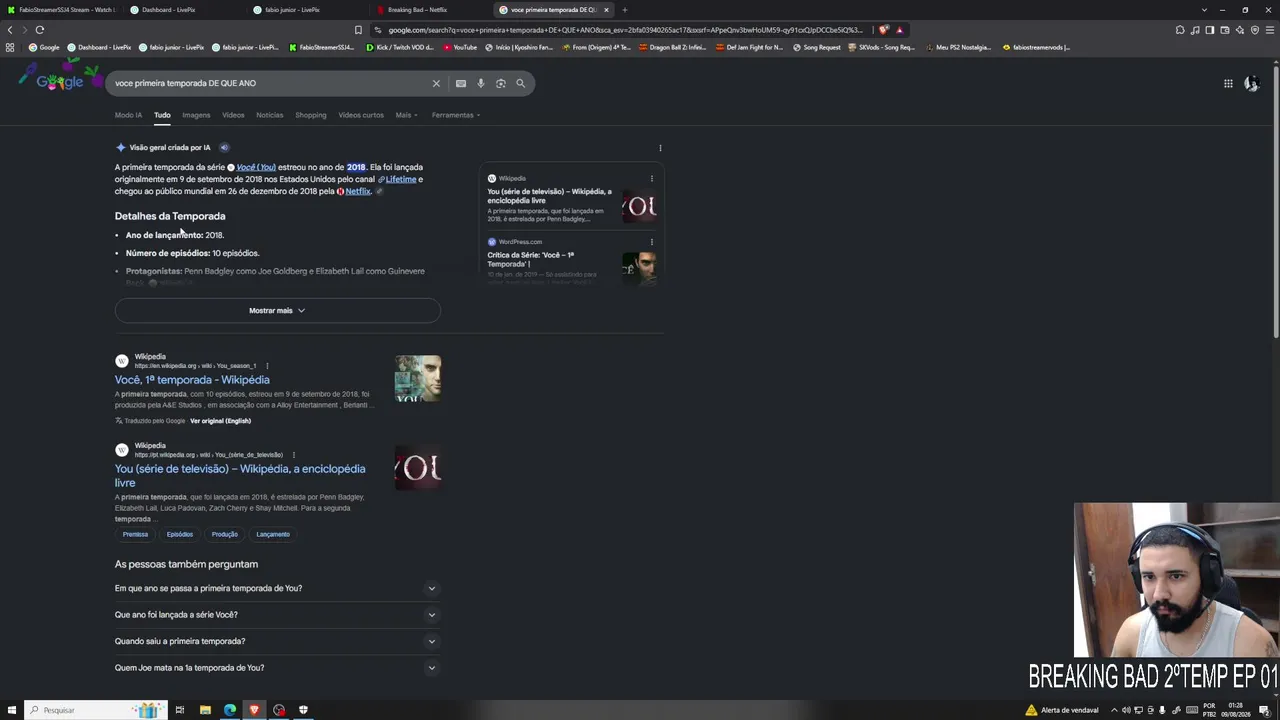Open the Premissa section chip
This screenshot has height=720, width=1280.
click(x=135, y=535)
